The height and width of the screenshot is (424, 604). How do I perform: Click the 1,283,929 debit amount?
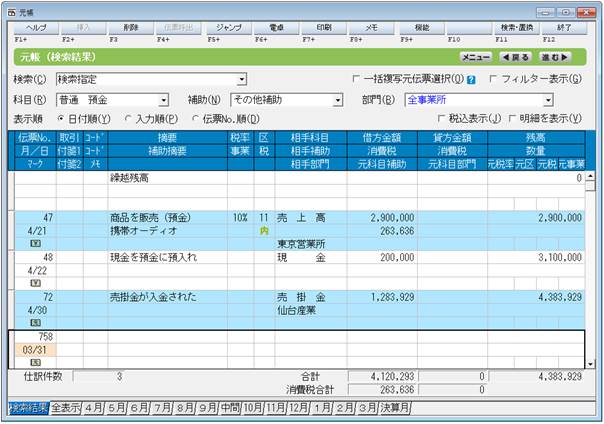393,297
